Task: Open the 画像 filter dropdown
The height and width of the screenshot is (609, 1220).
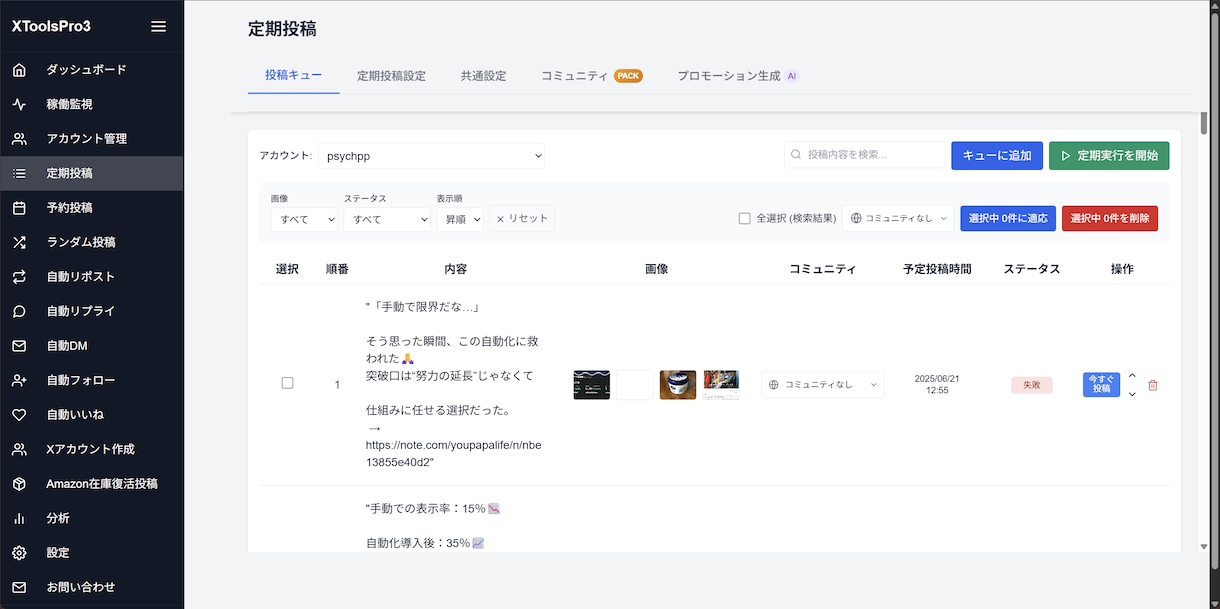Action: pos(304,219)
